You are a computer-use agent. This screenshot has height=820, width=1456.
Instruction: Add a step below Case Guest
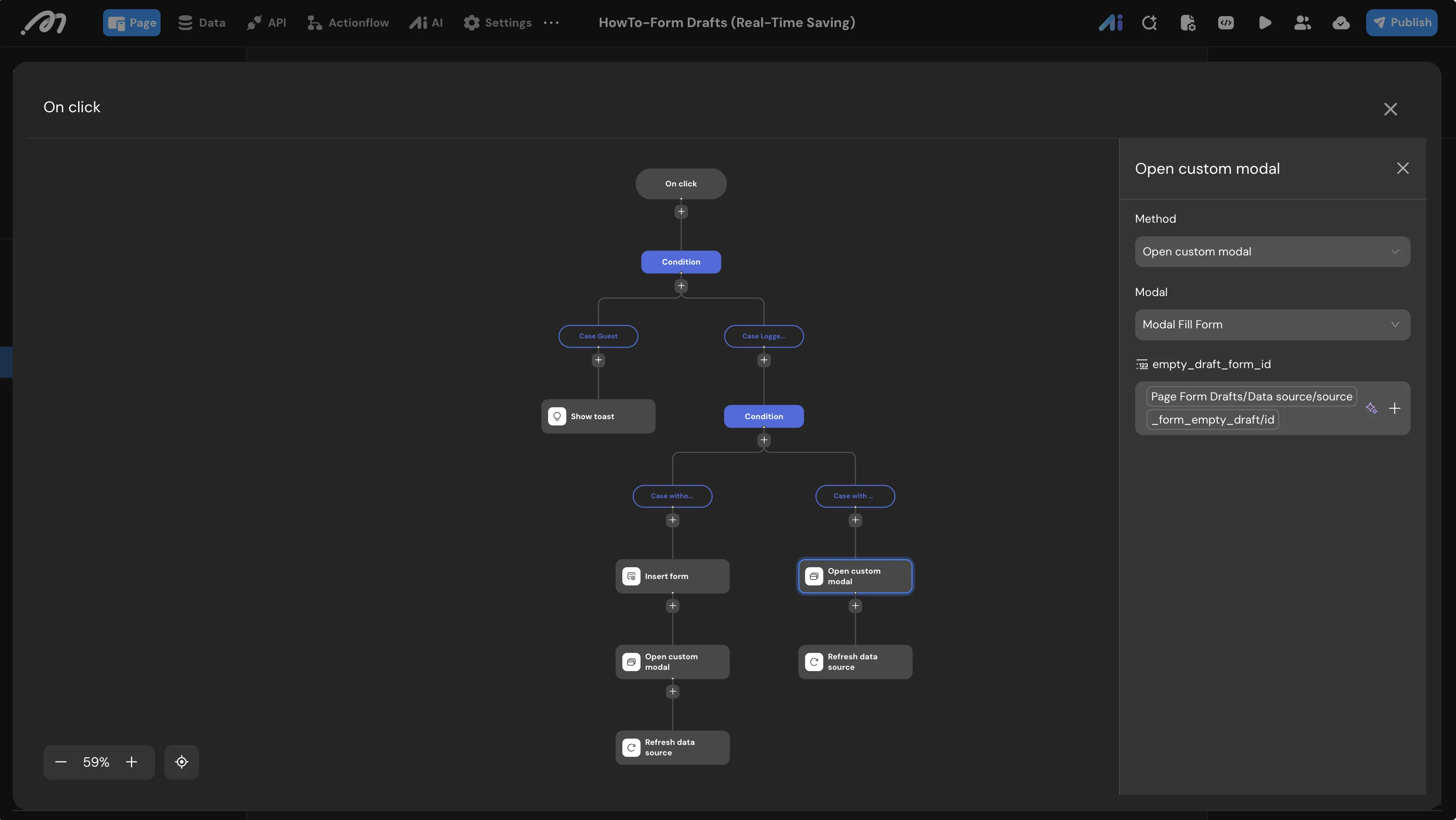[x=598, y=360]
